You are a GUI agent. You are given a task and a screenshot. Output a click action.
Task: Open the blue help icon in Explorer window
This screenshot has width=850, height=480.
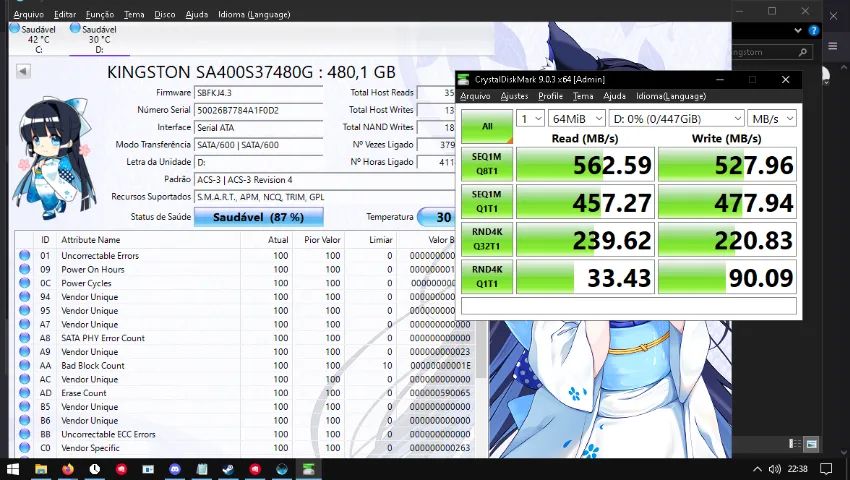tap(814, 31)
